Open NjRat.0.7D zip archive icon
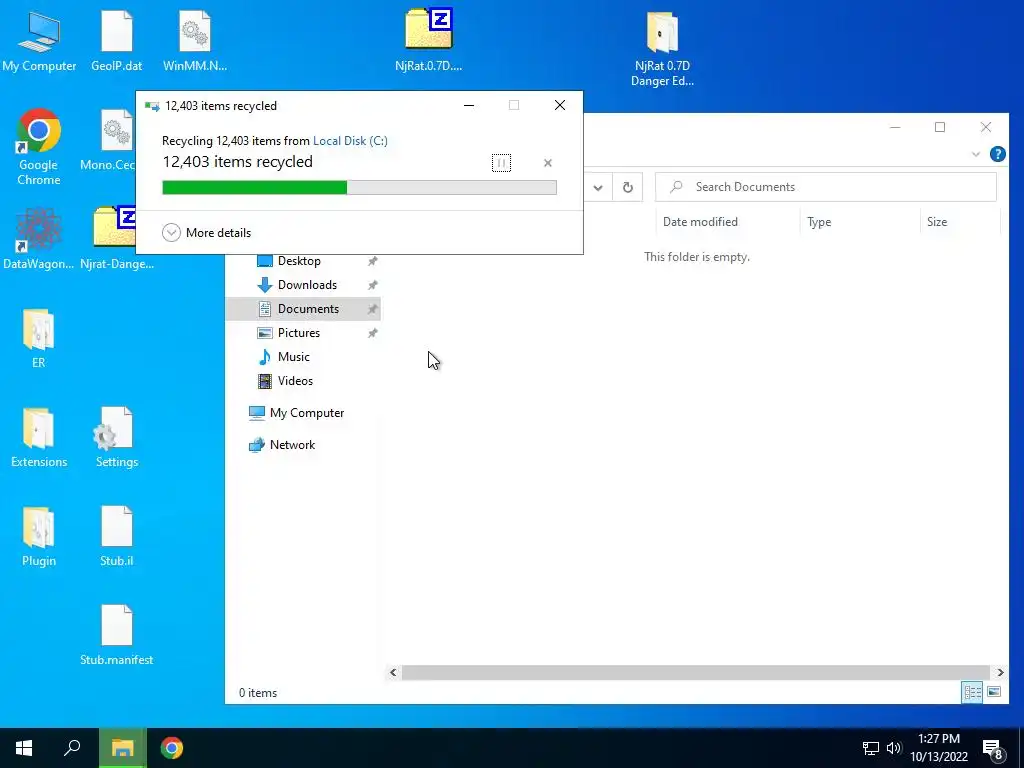The image size is (1024, 768). click(428, 40)
